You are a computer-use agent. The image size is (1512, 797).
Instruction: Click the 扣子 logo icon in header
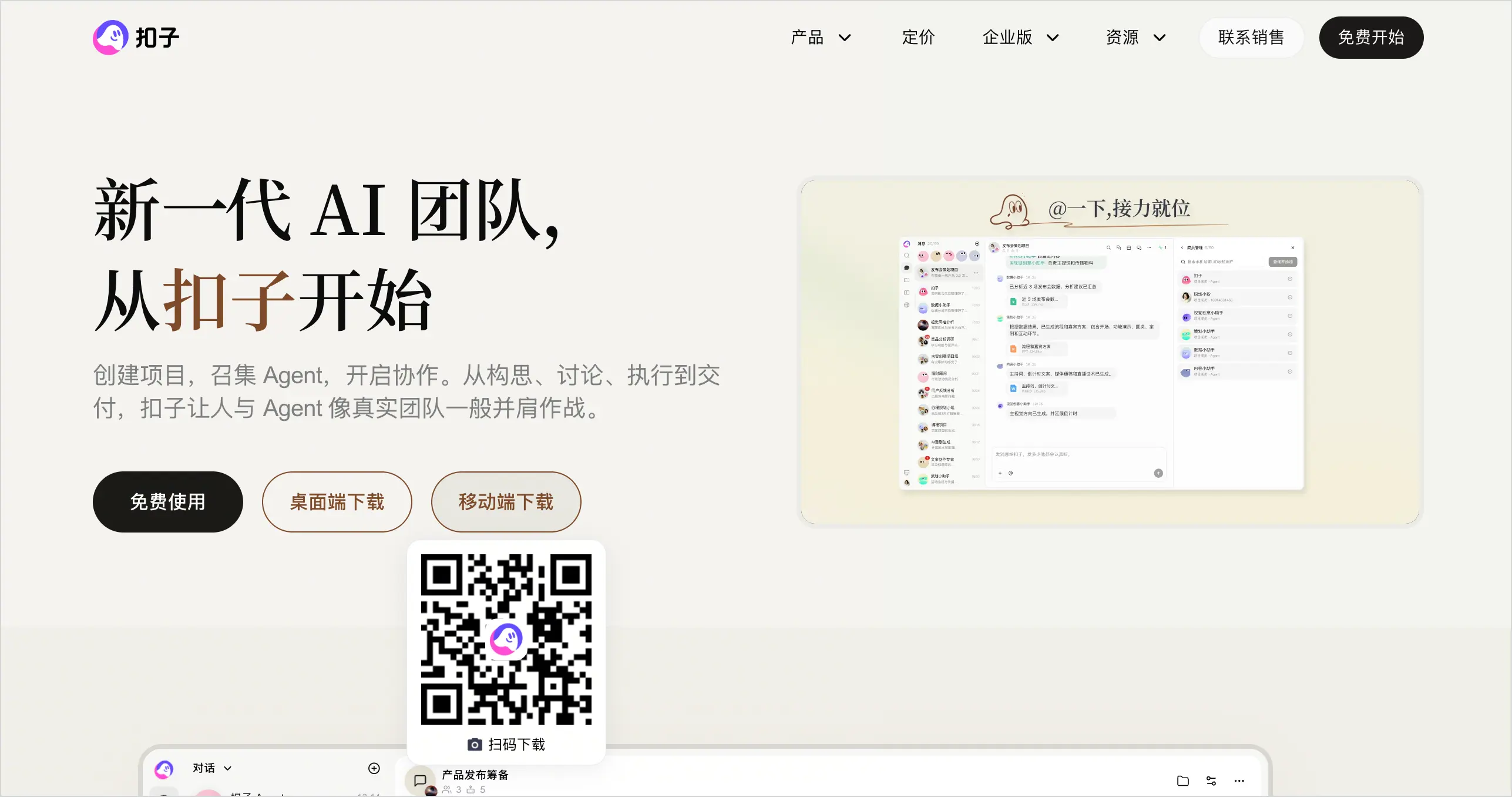tap(110, 38)
